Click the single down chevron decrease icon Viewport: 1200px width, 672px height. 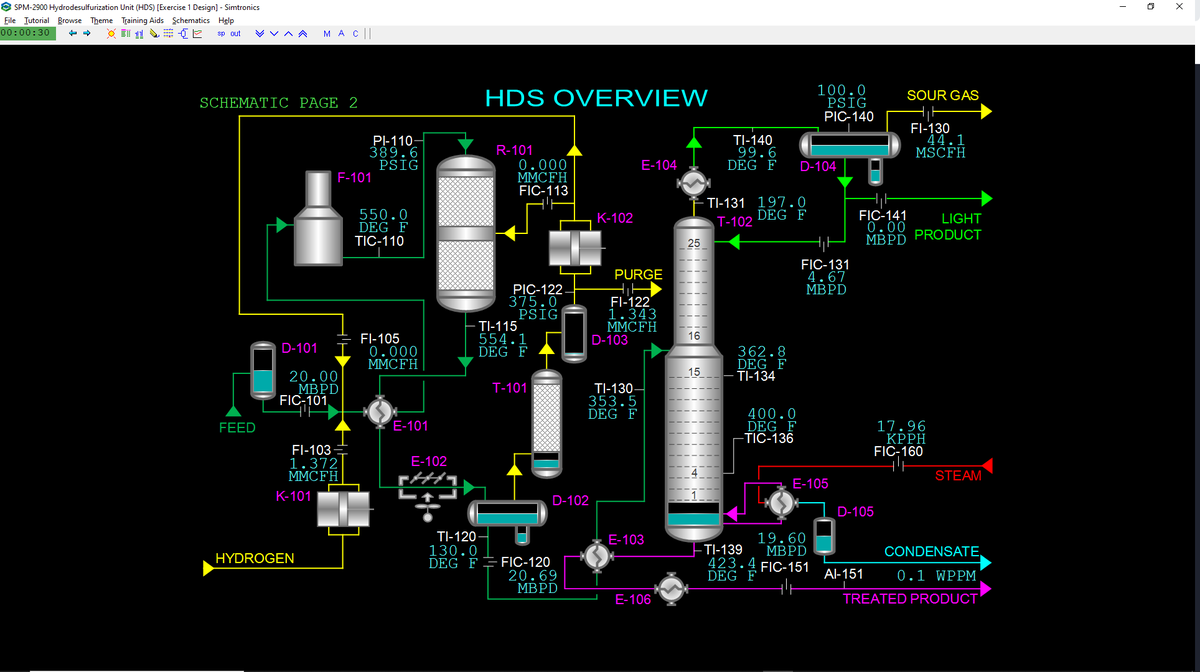pos(274,33)
